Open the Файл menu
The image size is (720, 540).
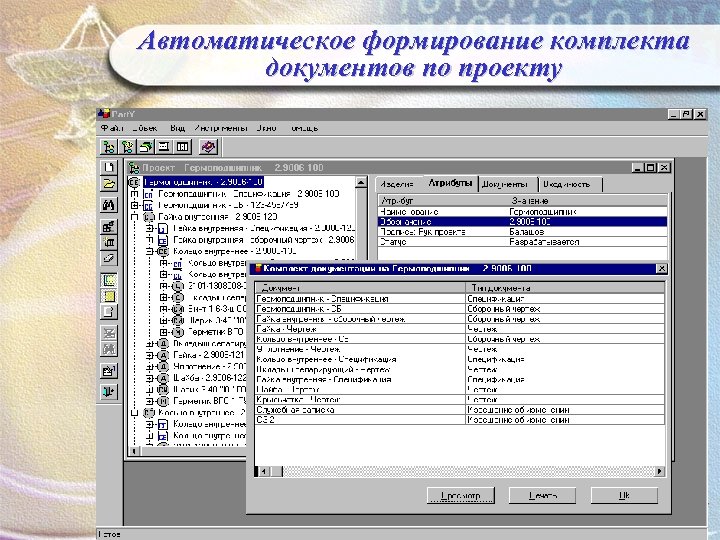[112, 128]
